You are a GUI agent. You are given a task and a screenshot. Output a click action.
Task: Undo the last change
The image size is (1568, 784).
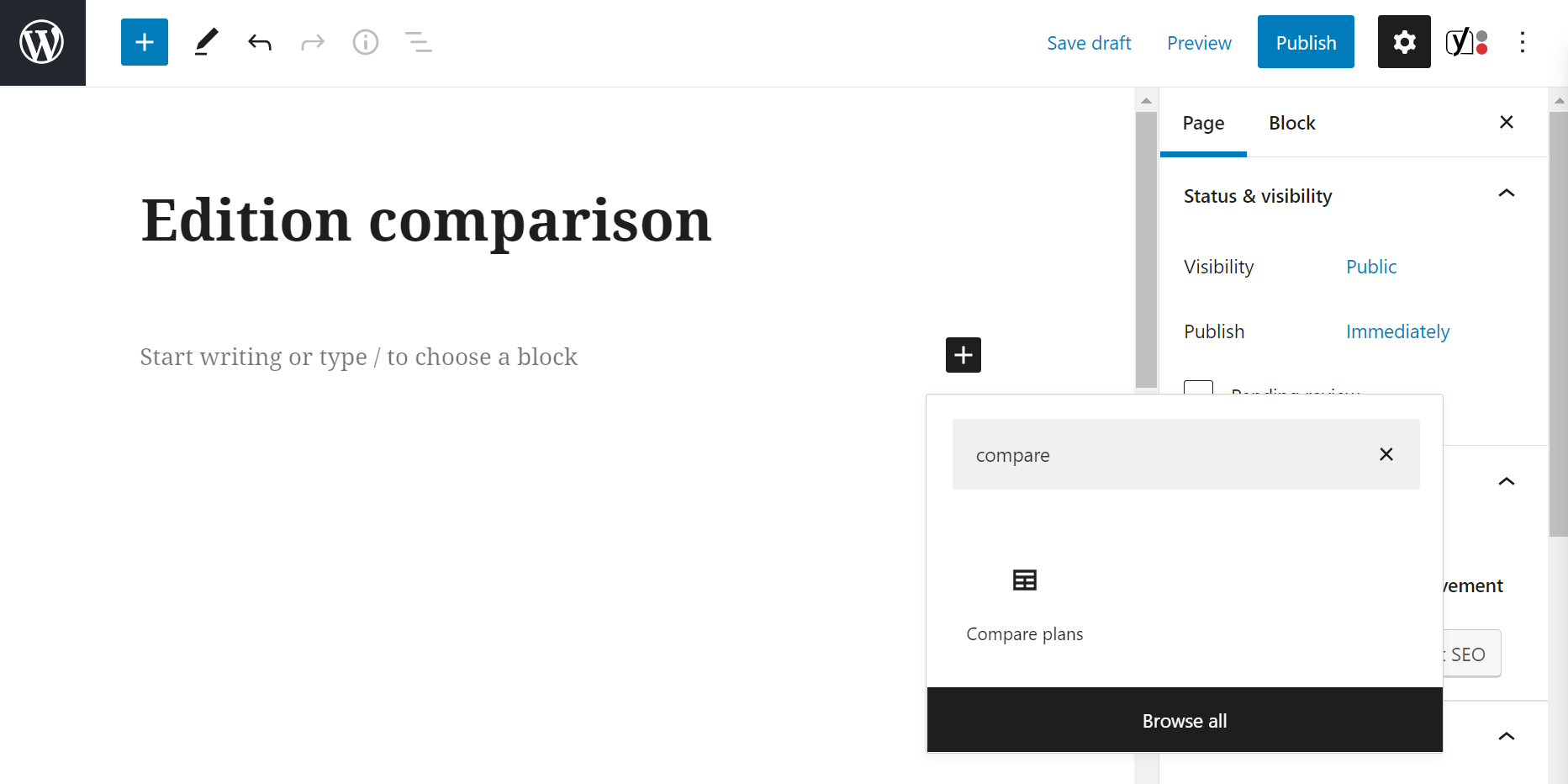tap(260, 42)
